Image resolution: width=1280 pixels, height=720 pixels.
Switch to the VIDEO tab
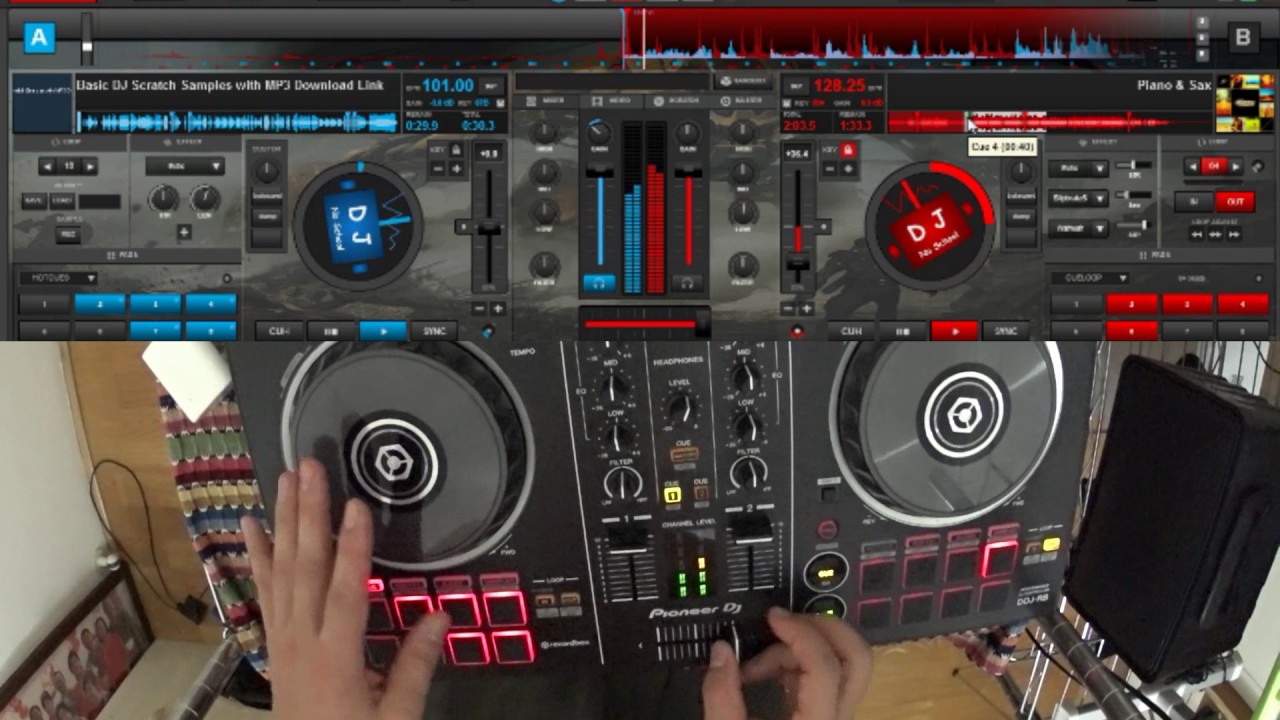(x=611, y=101)
